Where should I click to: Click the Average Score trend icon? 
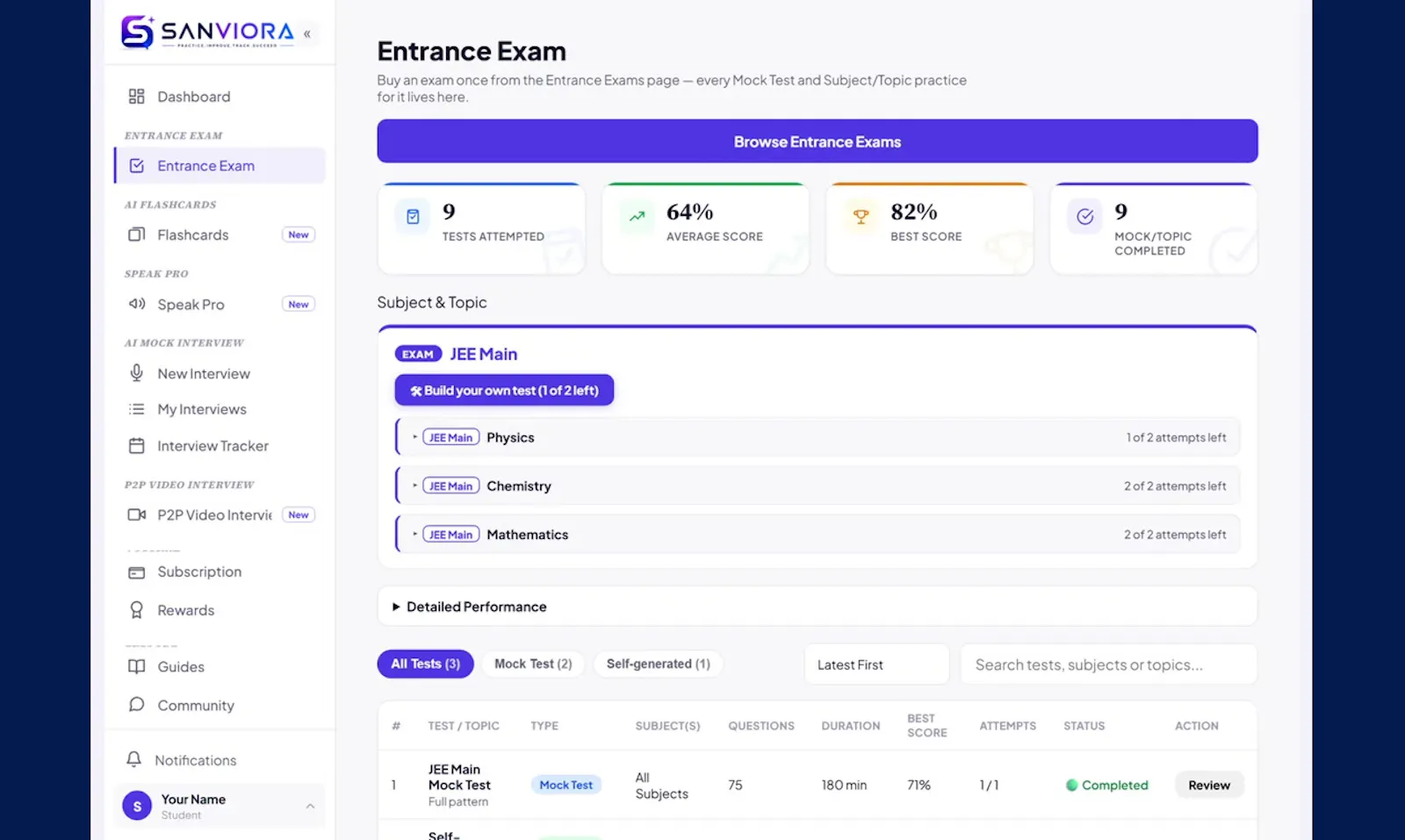click(638, 217)
